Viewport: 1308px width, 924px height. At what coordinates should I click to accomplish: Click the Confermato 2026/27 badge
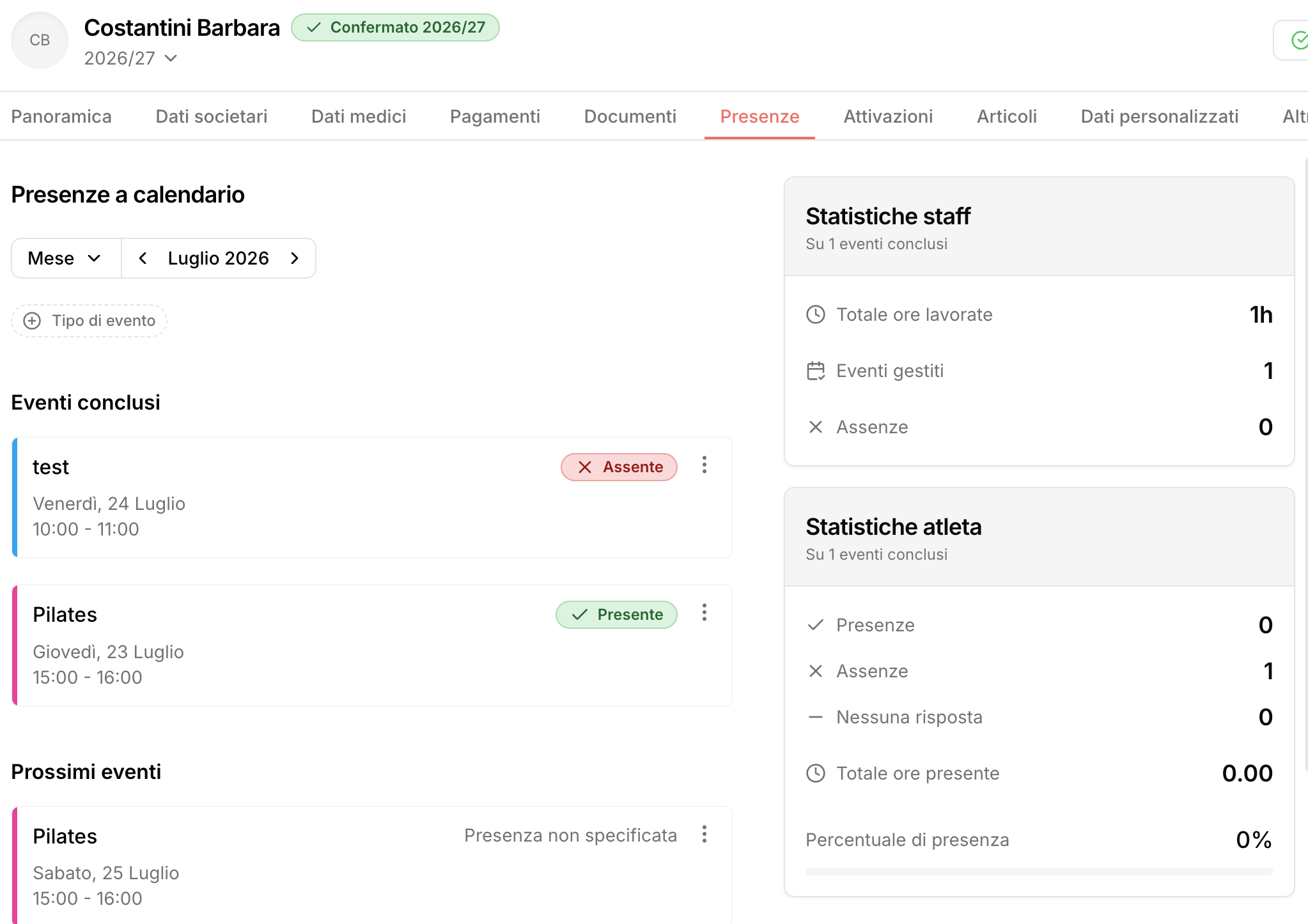[x=395, y=27]
